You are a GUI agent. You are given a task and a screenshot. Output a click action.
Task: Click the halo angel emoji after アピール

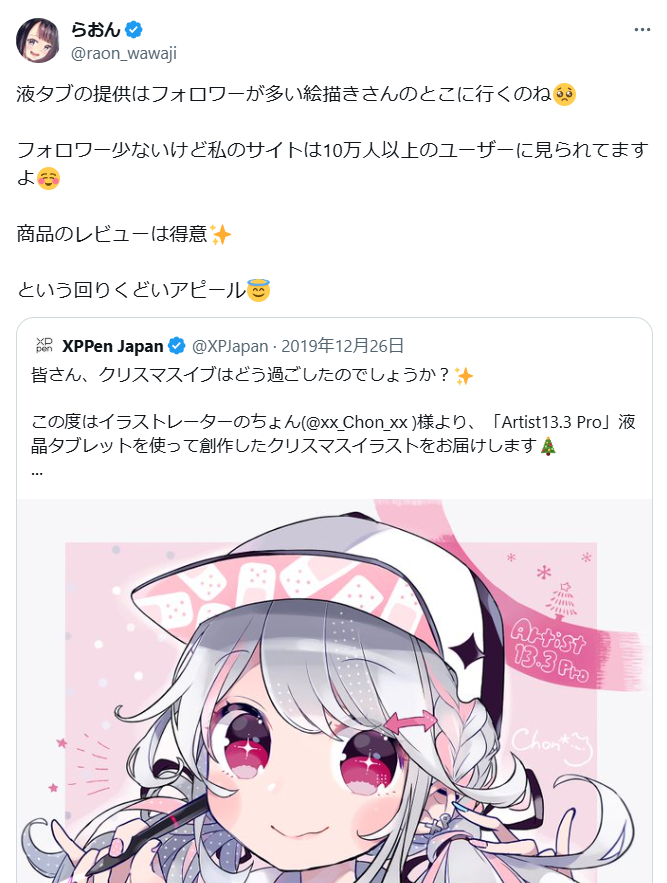point(259,291)
